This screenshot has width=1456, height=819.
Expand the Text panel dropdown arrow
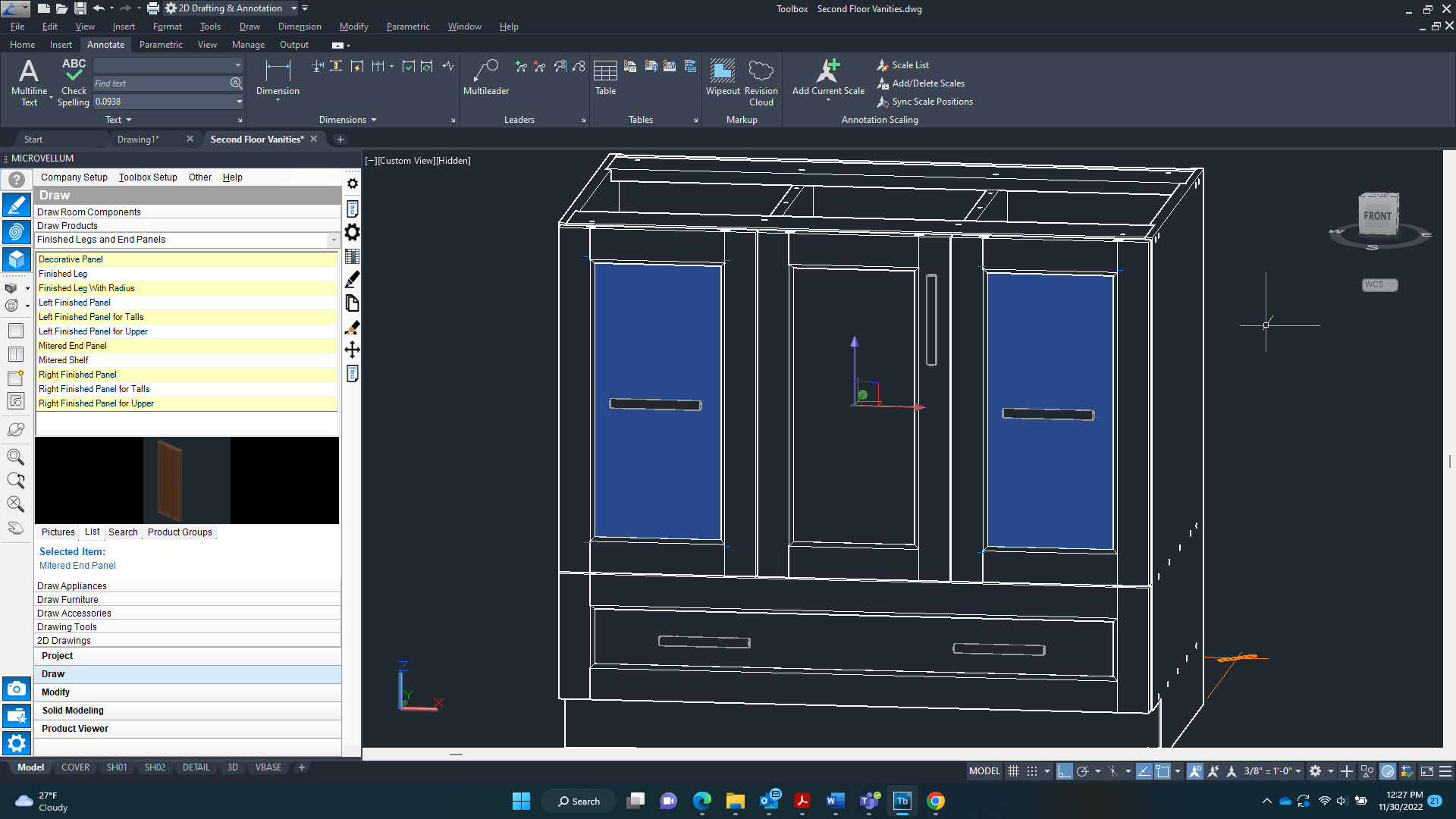coord(128,120)
